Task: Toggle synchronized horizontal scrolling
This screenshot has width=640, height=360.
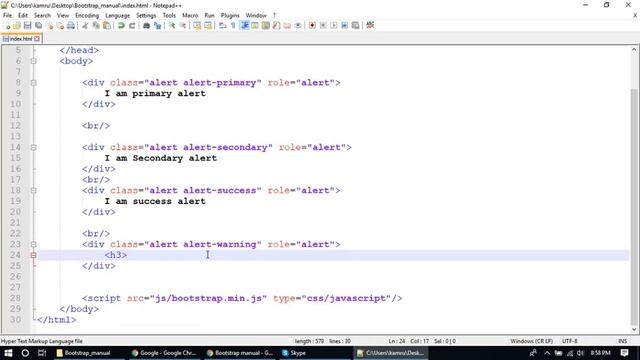Action: click(x=208, y=25)
